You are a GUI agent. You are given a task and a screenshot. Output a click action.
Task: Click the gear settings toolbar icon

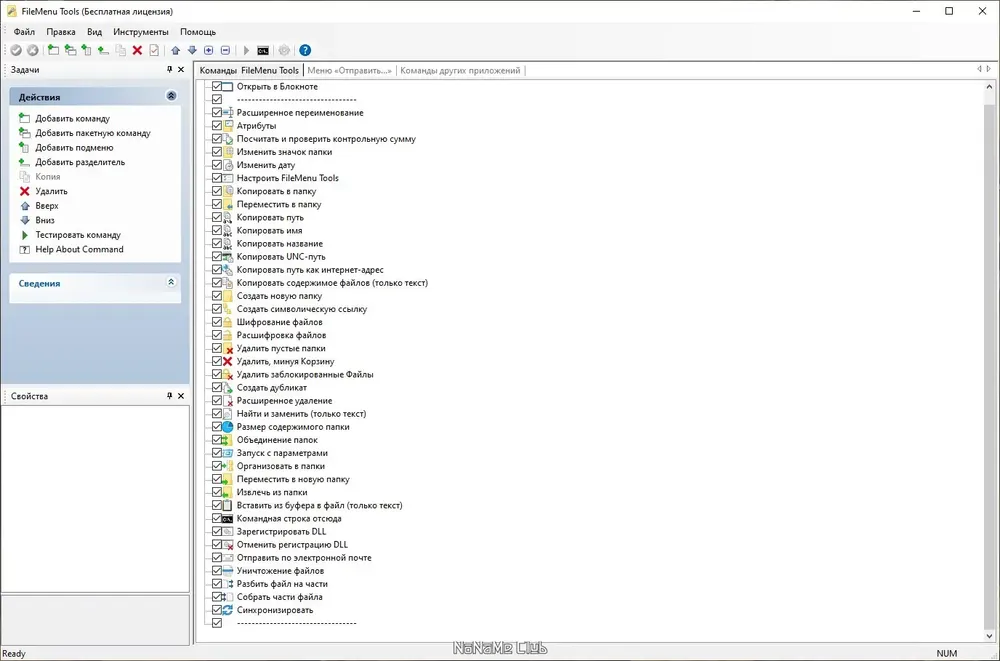[x=284, y=50]
